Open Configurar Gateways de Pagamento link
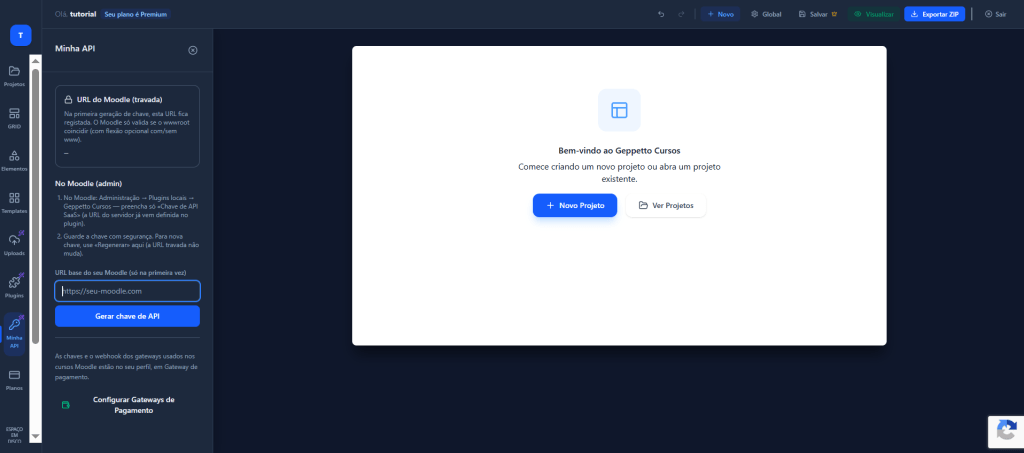The height and width of the screenshot is (453, 1024). pos(132,405)
